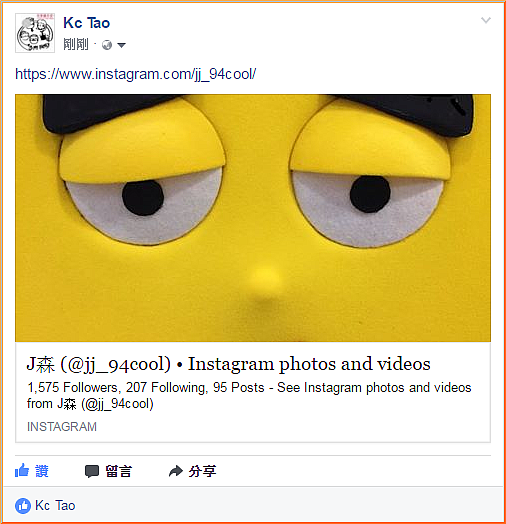Click the globe public privacy icon
The height and width of the screenshot is (524, 506).
coord(107,45)
